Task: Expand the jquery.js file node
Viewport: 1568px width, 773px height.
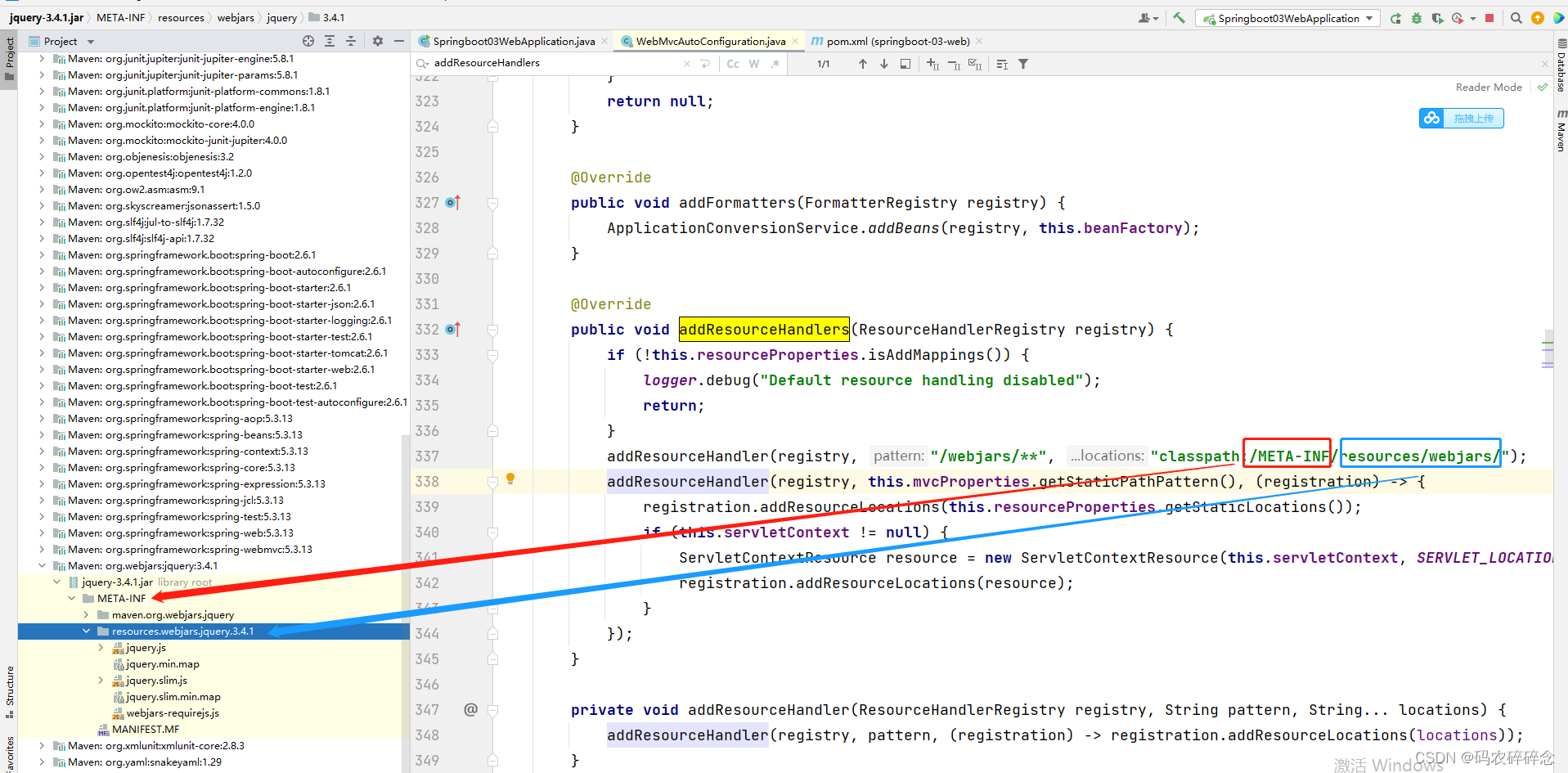Action: pyautogui.click(x=101, y=647)
